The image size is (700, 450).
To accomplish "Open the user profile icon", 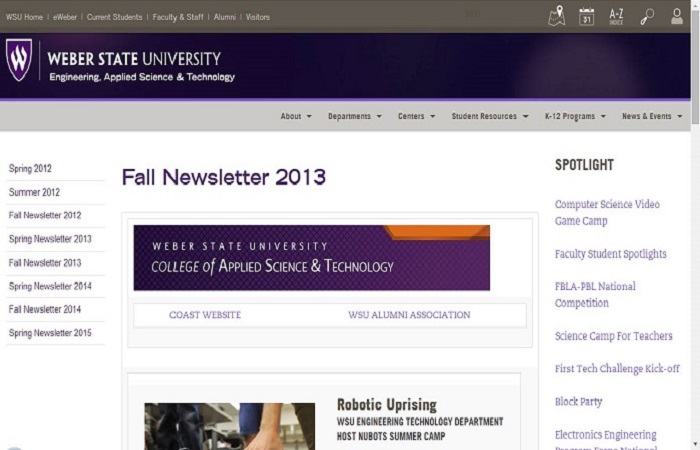I will point(677,16).
